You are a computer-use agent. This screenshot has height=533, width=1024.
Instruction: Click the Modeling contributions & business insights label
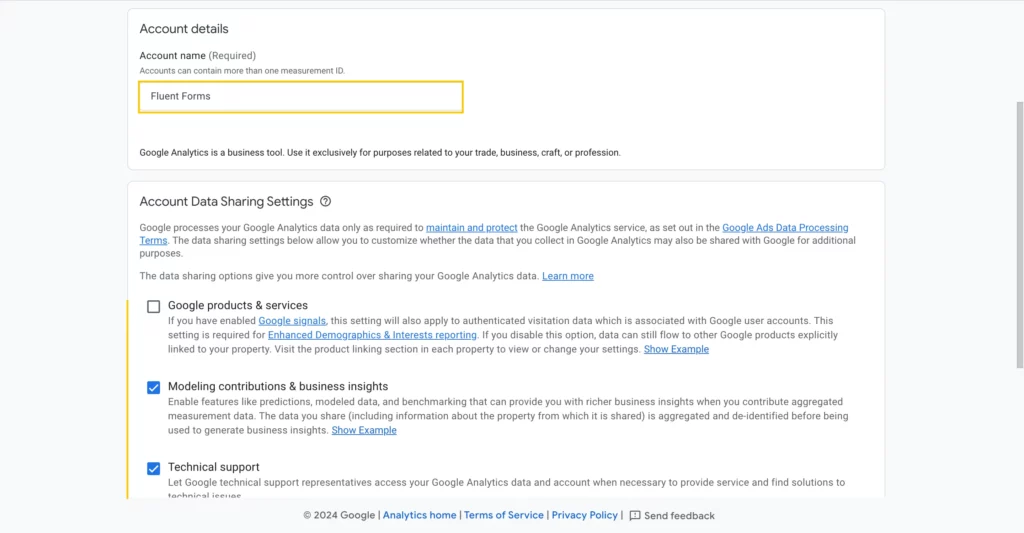tap(278, 386)
